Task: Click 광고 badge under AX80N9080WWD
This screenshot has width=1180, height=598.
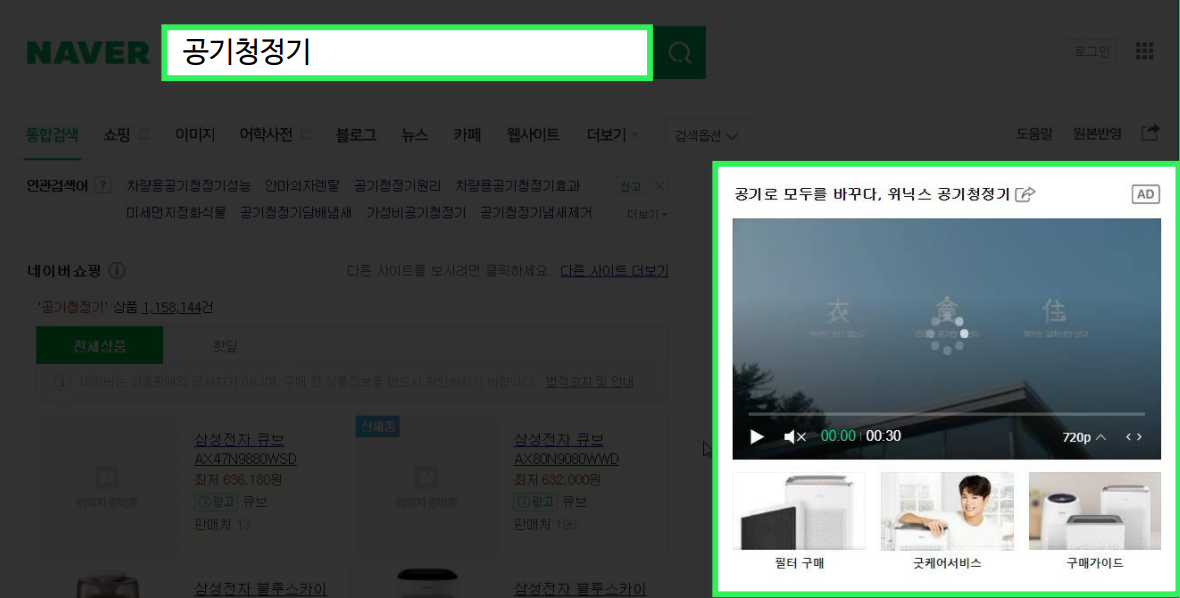Action: (x=535, y=502)
